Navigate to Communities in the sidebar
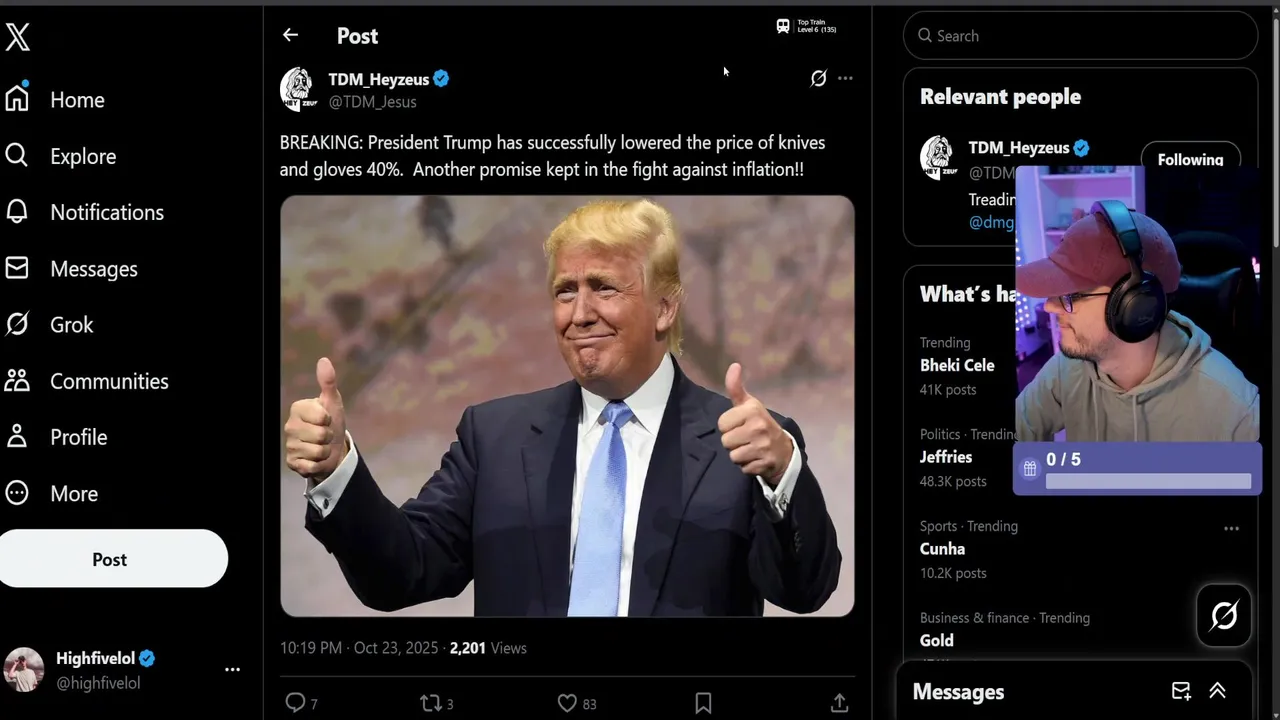Viewport: 1280px width, 720px height. [x=109, y=381]
